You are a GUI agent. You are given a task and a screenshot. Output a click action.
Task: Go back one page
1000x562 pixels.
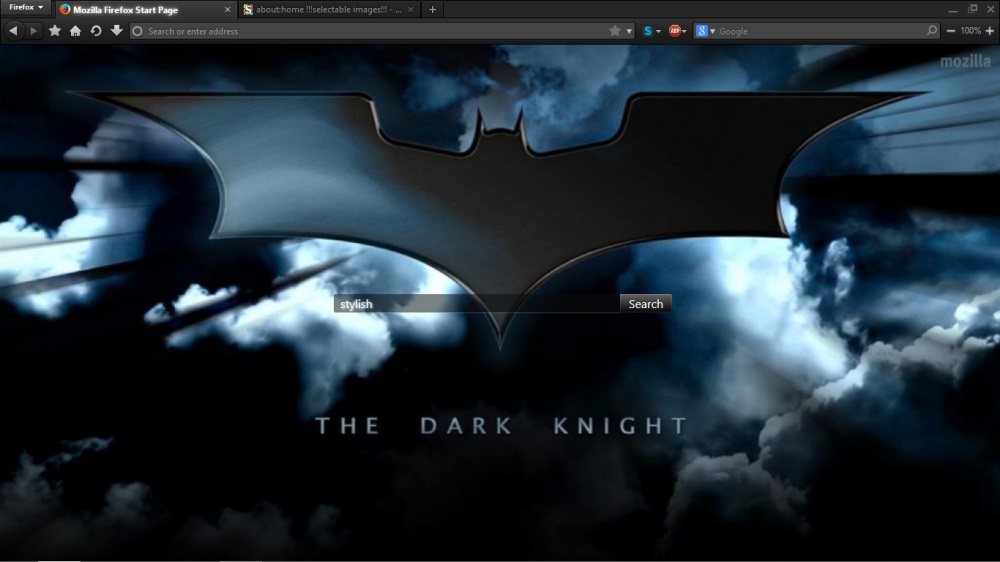point(13,31)
